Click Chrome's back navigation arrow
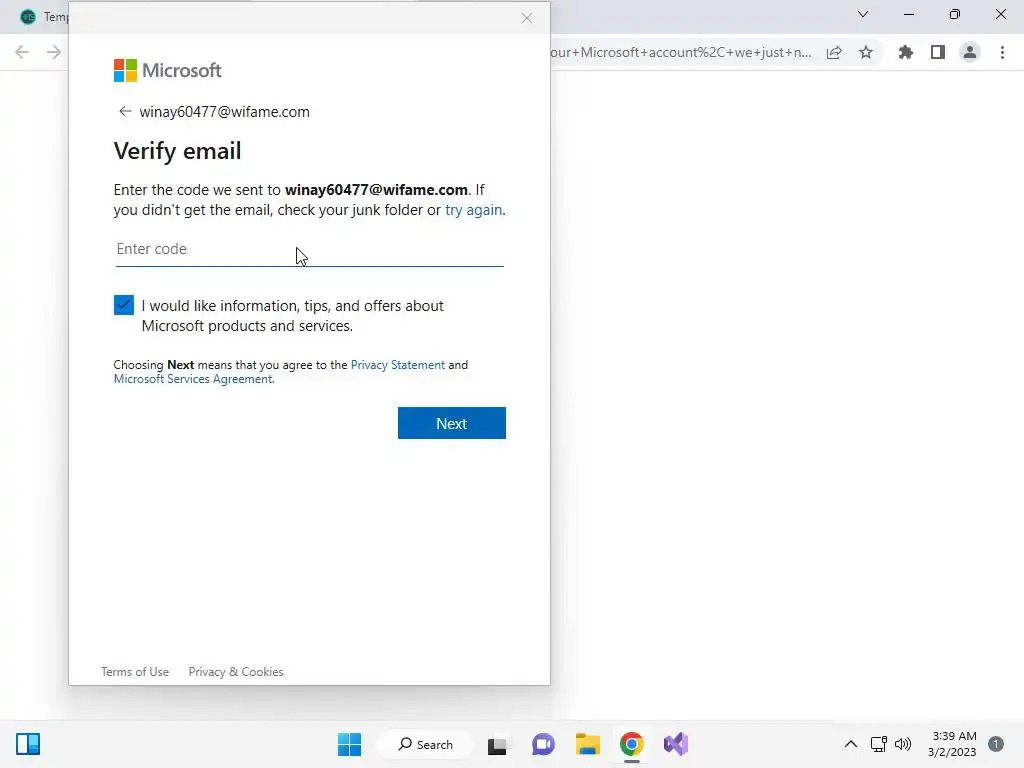This screenshot has width=1024, height=768. pyautogui.click(x=22, y=52)
